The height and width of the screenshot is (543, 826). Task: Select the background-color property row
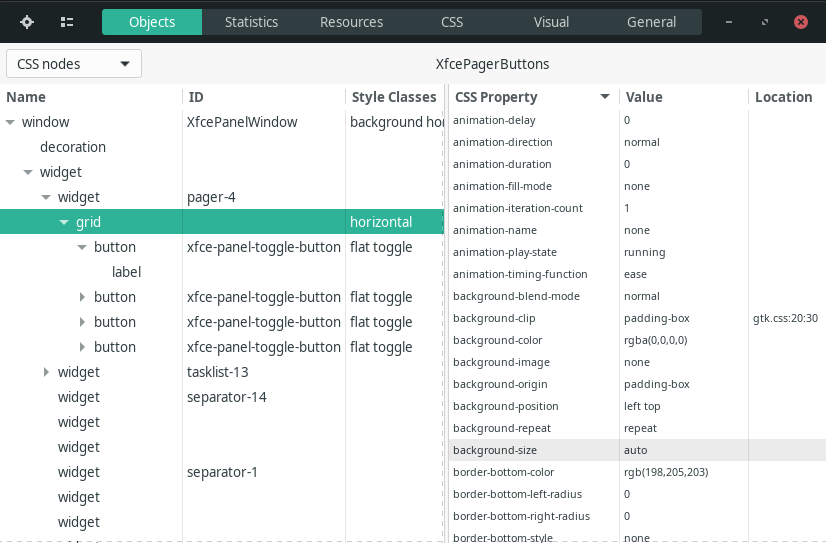tap(637, 340)
